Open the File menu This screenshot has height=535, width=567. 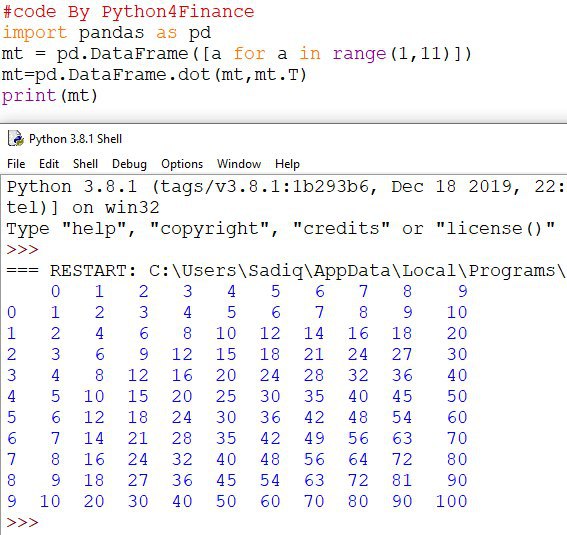coord(16,164)
